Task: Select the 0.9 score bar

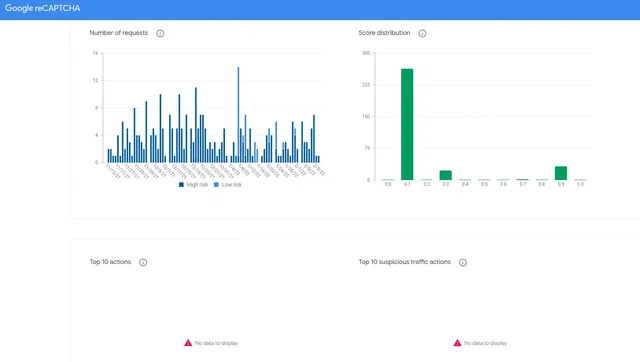Action: click(x=561, y=173)
